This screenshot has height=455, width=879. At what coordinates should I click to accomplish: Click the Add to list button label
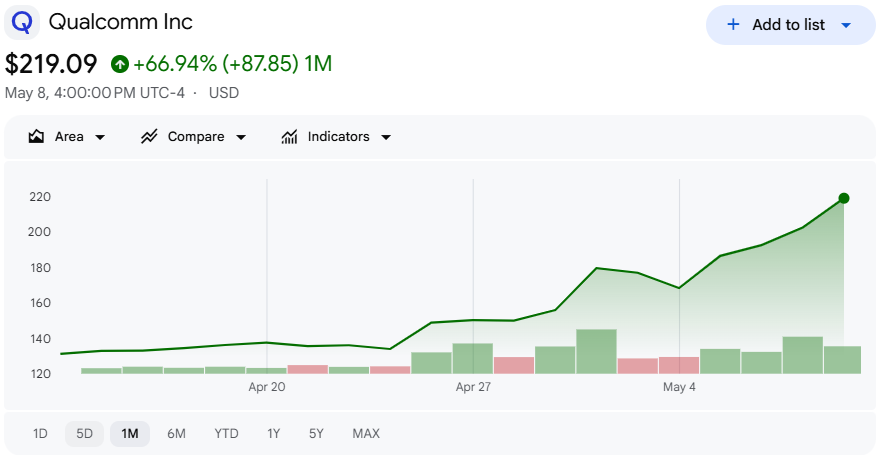[788, 25]
